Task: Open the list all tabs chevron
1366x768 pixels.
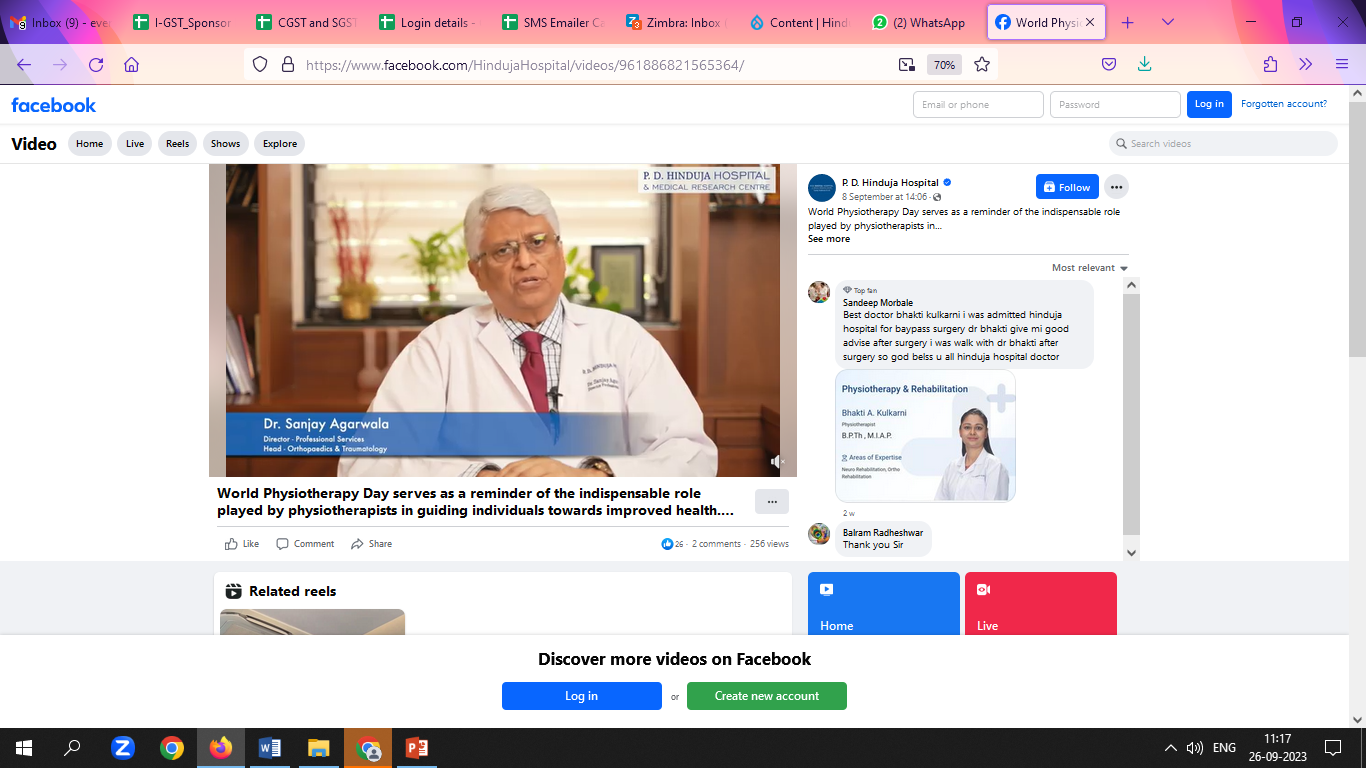Action: pyautogui.click(x=1168, y=23)
